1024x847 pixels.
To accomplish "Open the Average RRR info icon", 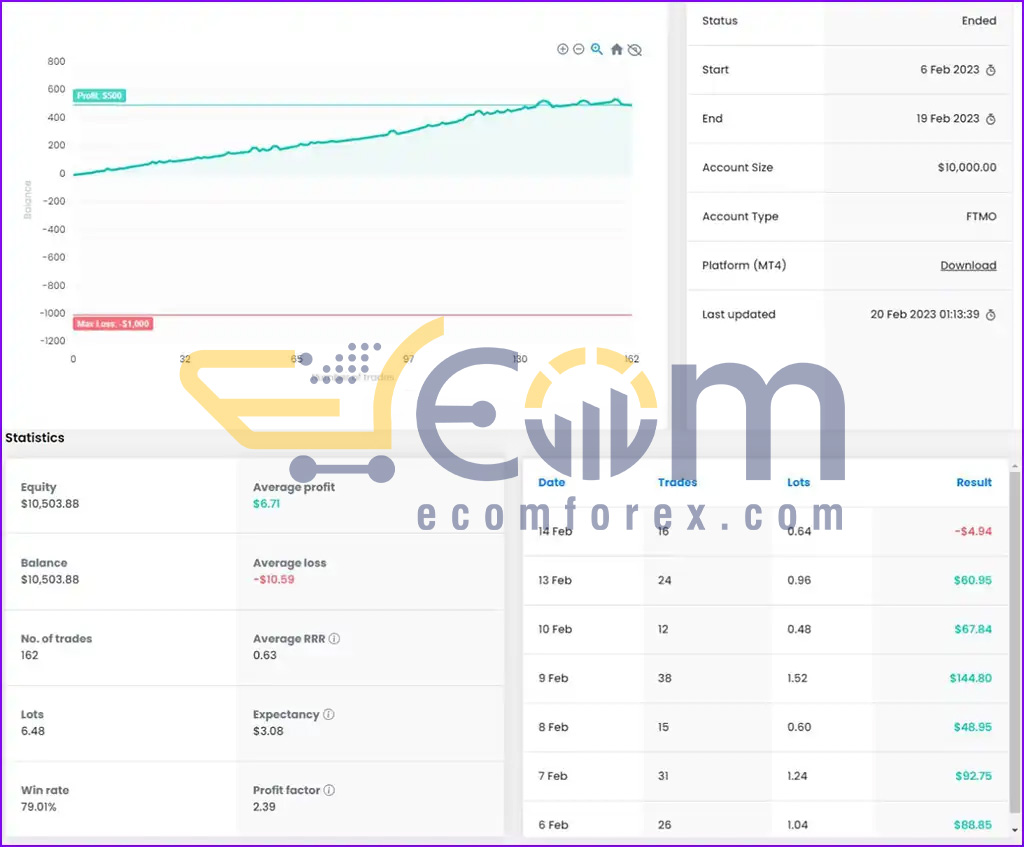I will (334, 639).
